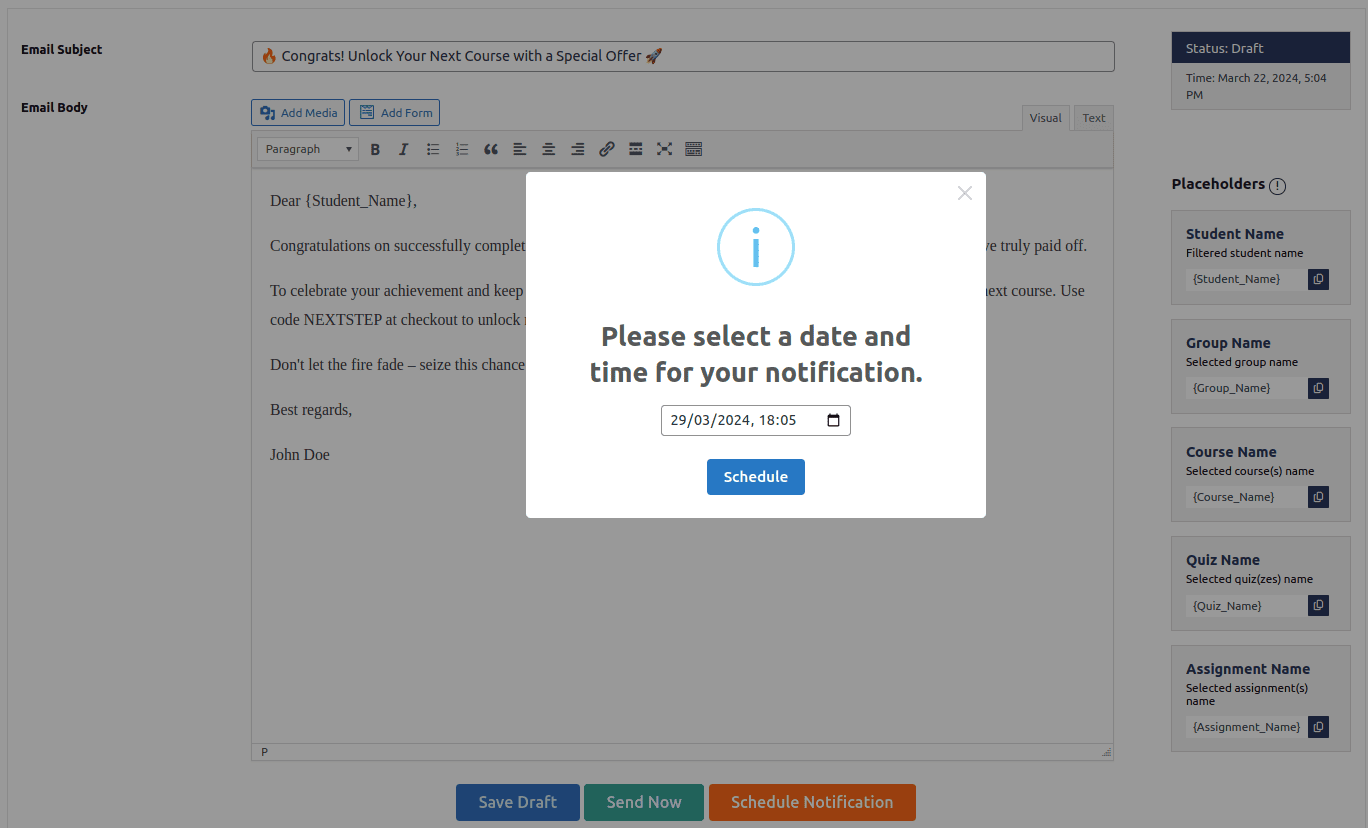Viewport: 1368px width, 828px height.
Task: Click the blue Schedule button
Action: pyautogui.click(x=755, y=477)
